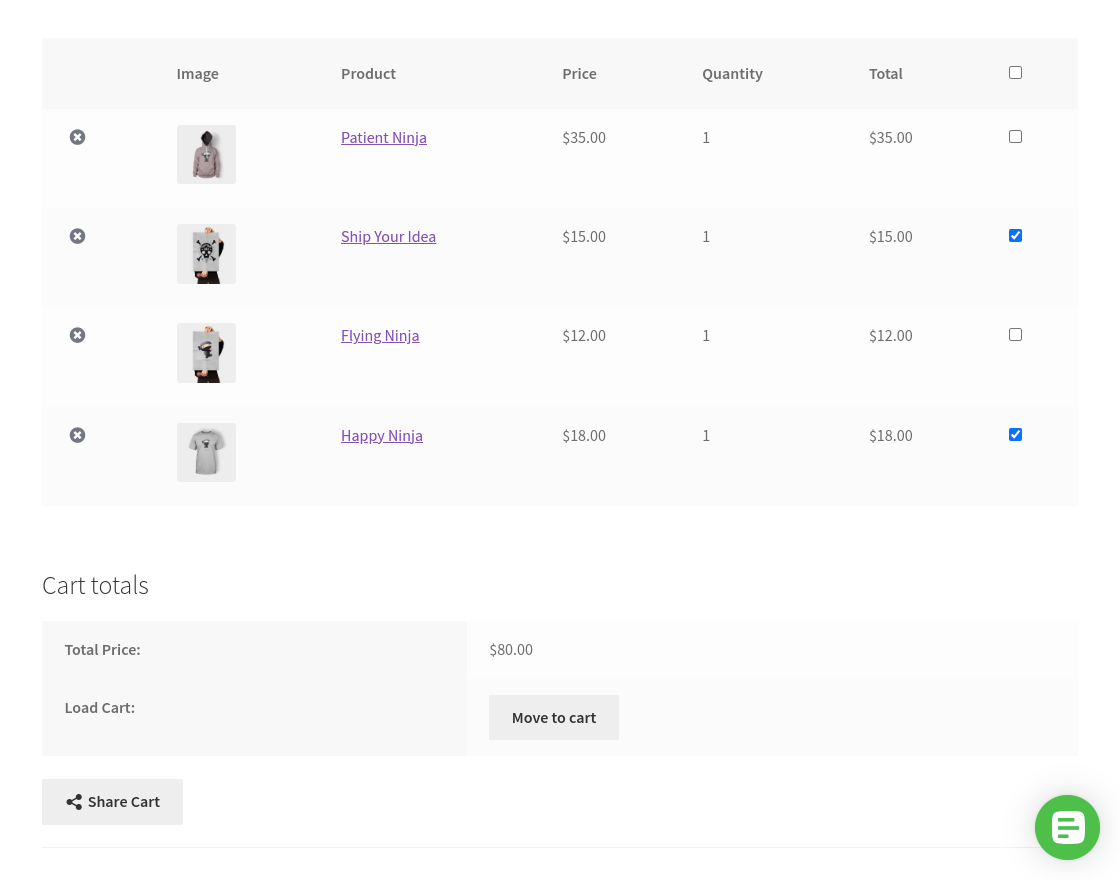Remove Happy Ninja using its delete icon
This screenshot has height=880, width=1120.
[77, 435]
